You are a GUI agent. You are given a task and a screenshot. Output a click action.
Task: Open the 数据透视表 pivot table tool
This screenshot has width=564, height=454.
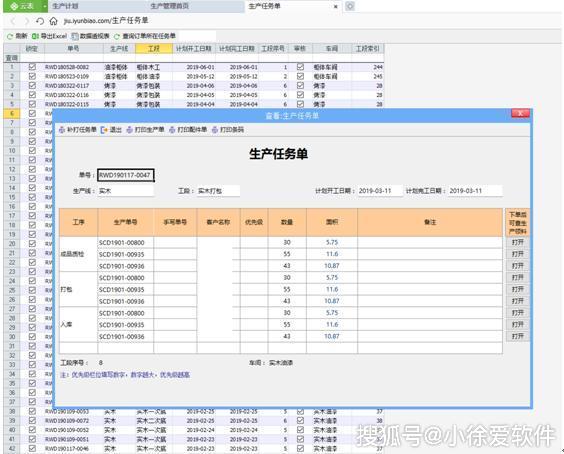tap(90, 36)
